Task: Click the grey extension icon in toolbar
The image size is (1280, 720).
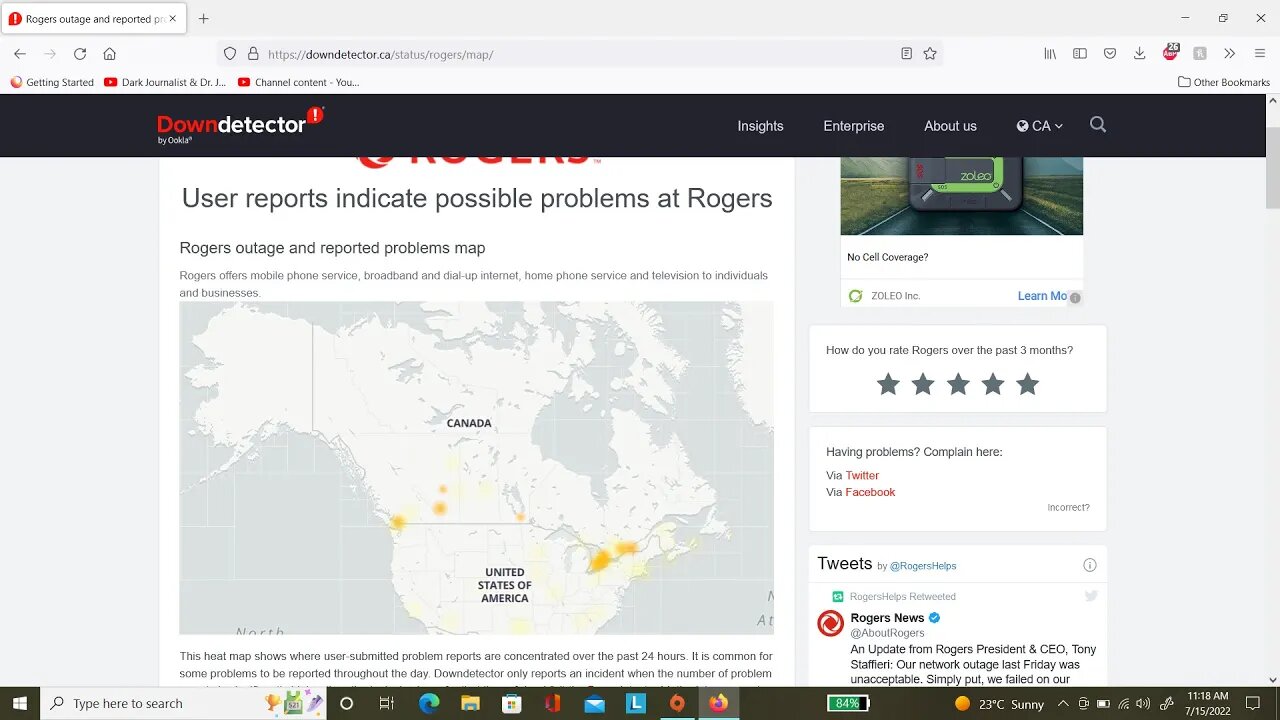Action: coord(1200,54)
